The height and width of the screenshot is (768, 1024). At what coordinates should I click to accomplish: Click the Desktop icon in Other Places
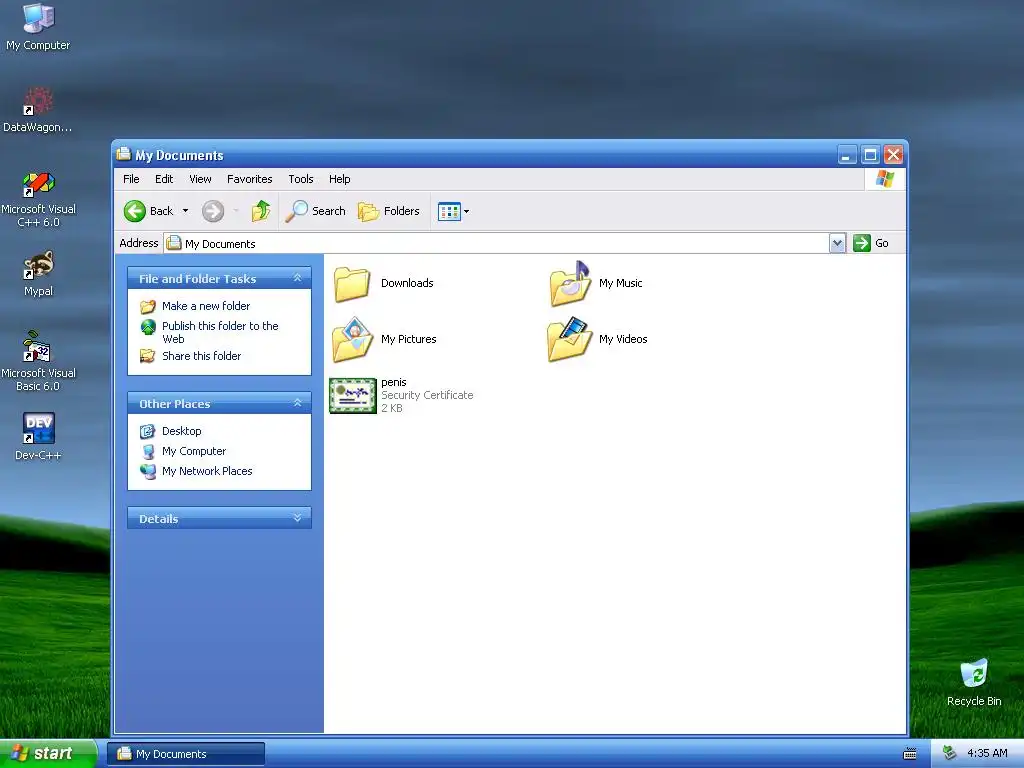pyautogui.click(x=148, y=431)
